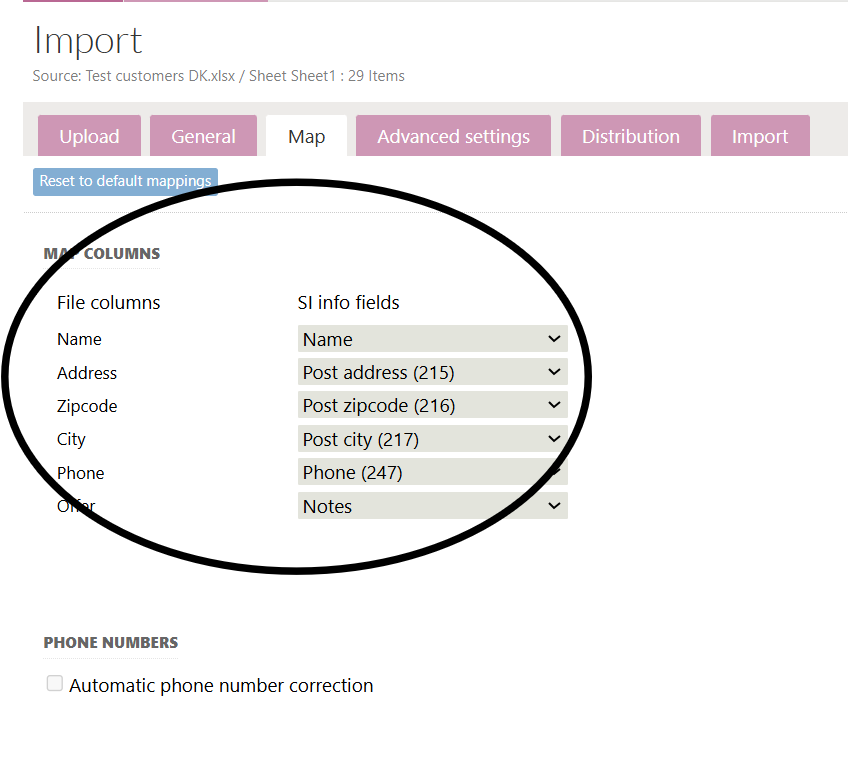Image resolution: width=848 pixels, height=775 pixels.
Task: Click the PHONE NUMBERS section heading
Action: pos(110,643)
